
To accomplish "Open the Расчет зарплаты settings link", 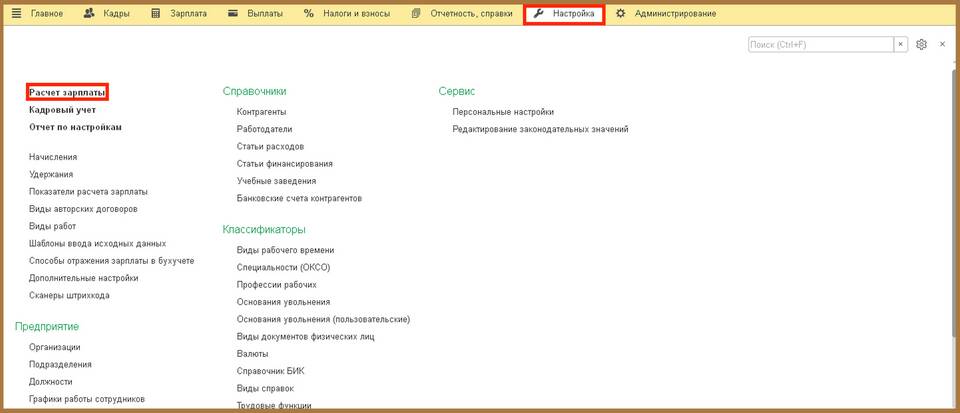I will pos(67,92).
